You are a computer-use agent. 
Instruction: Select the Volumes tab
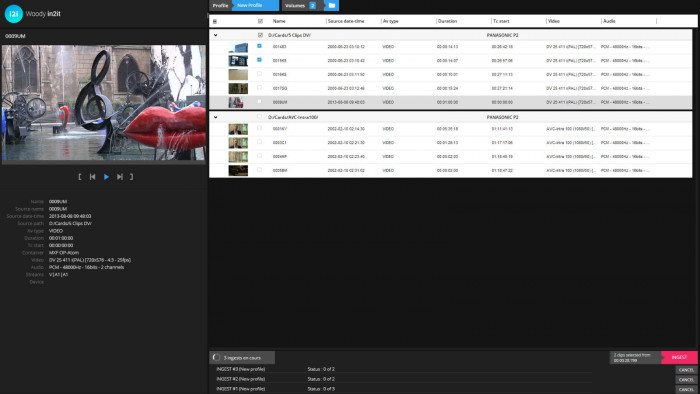[x=295, y=5]
